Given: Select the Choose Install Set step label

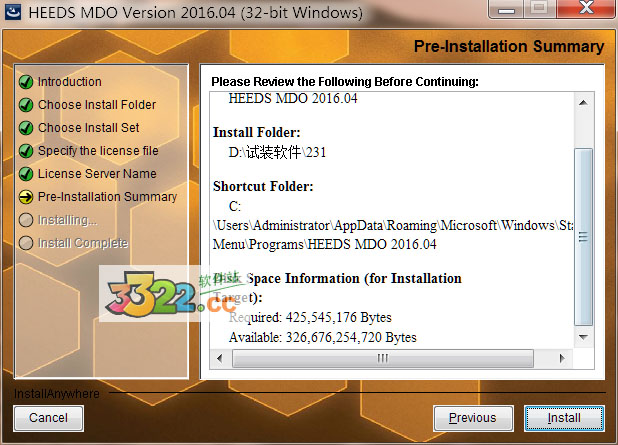Looking at the screenshot, I should pyautogui.click(x=89, y=127).
